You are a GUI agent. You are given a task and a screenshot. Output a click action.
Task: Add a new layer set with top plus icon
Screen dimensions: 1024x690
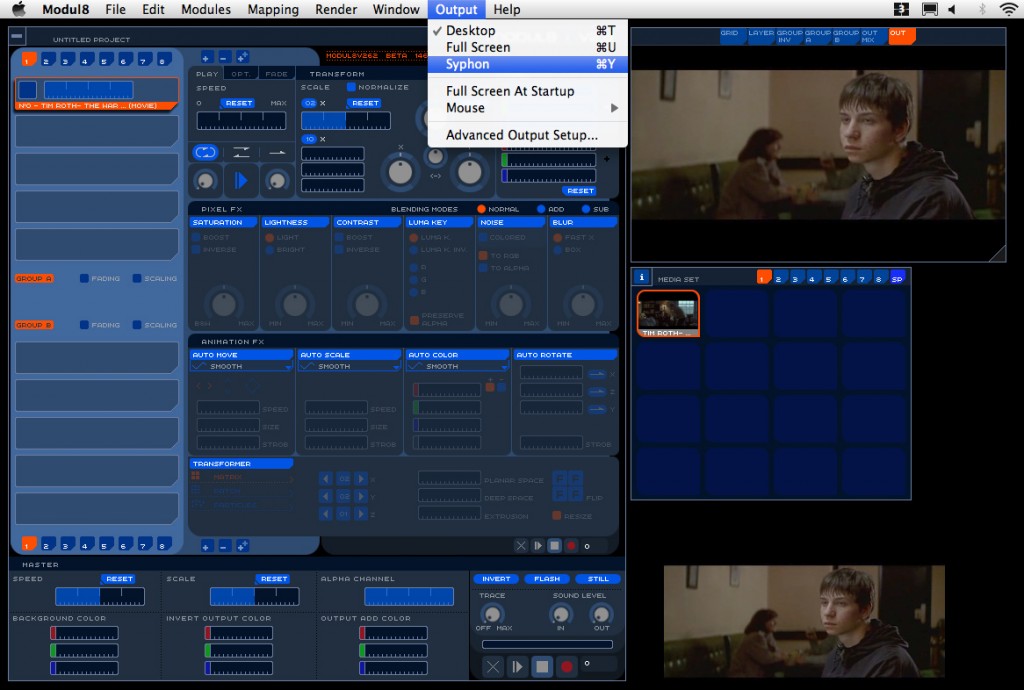206,57
